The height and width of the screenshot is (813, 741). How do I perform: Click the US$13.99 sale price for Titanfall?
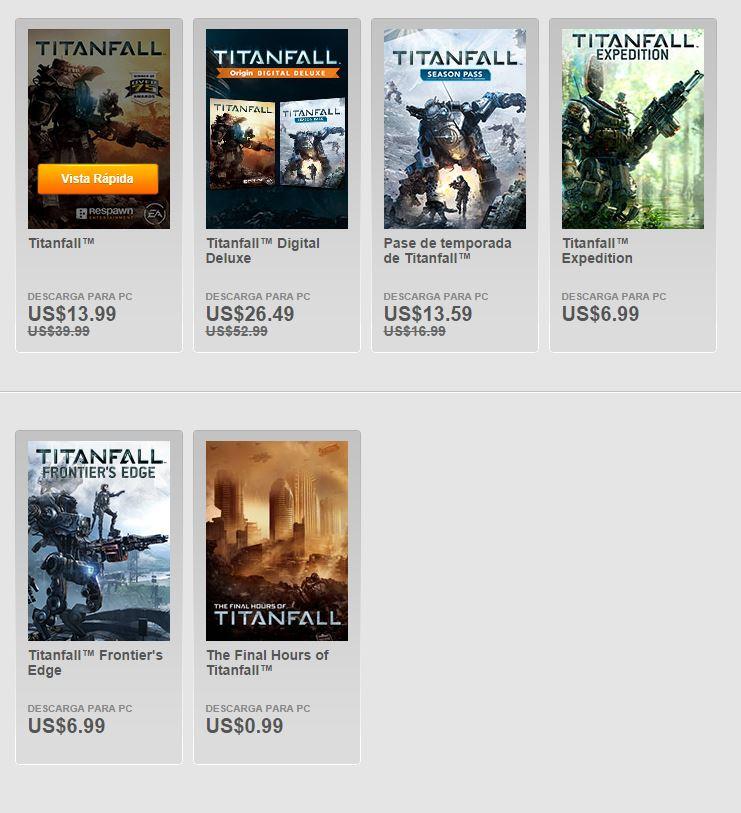pos(72,314)
